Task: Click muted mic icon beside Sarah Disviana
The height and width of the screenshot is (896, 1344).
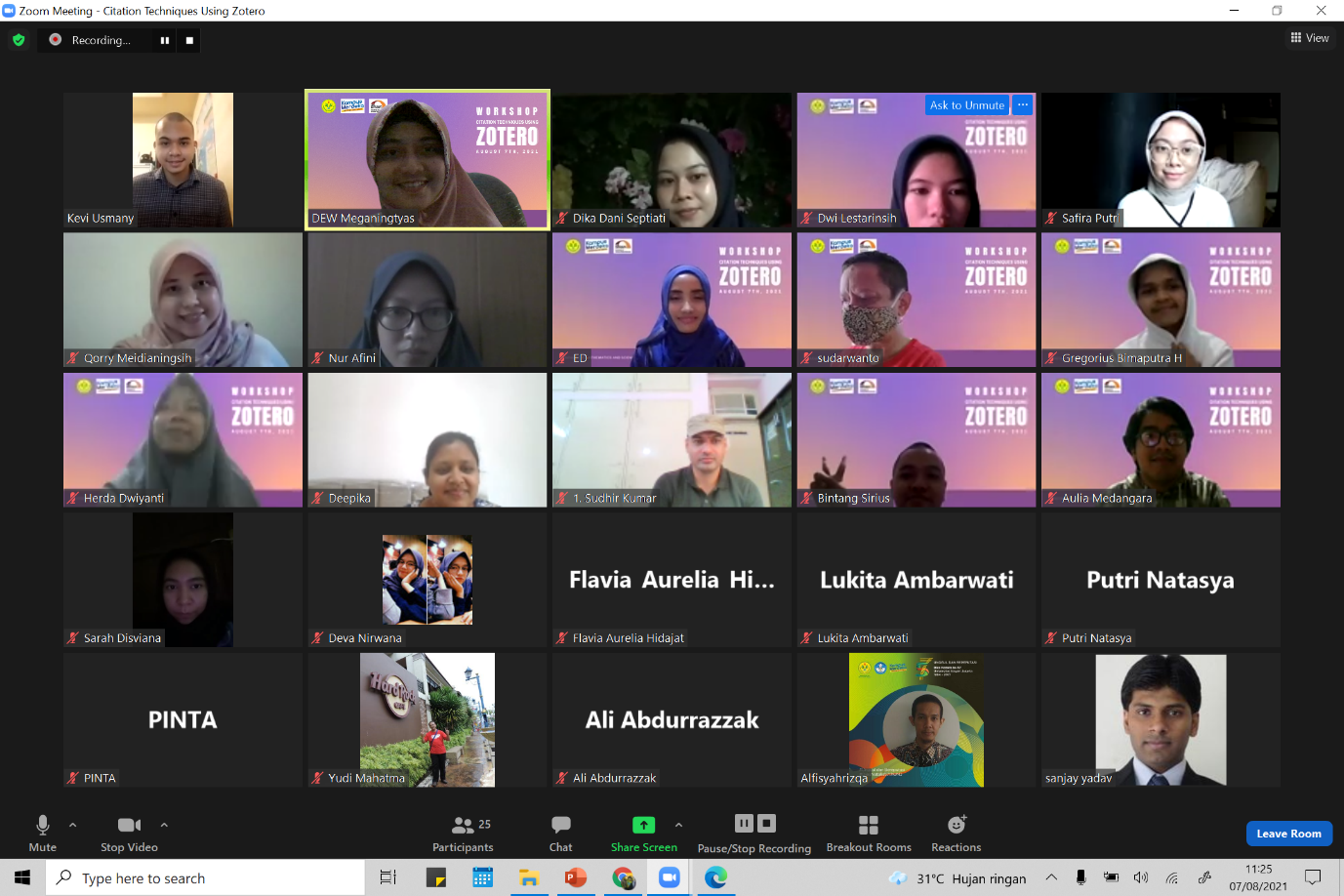Action: 72,638
